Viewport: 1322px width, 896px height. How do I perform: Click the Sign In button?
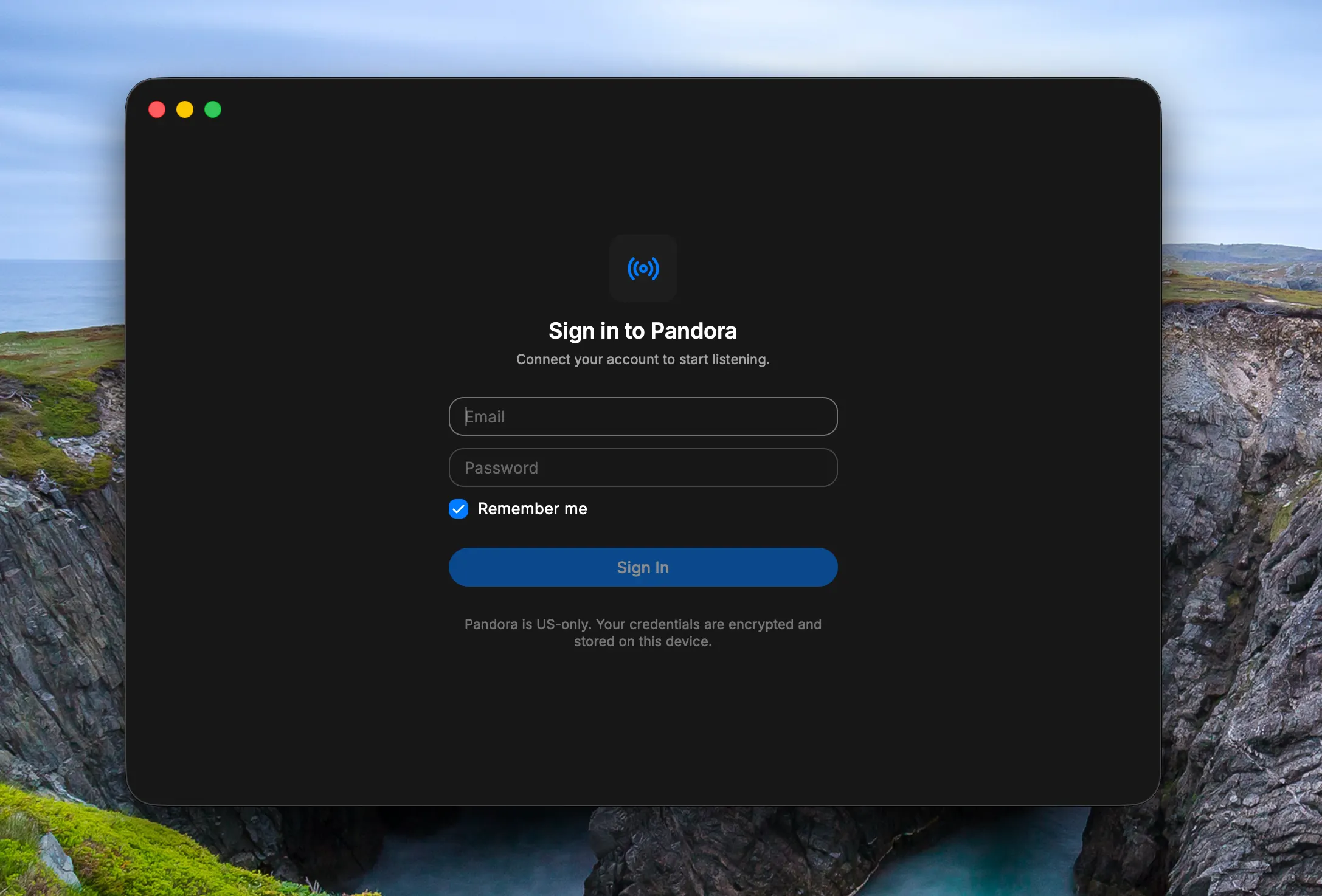pyautogui.click(x=643, y=567)
